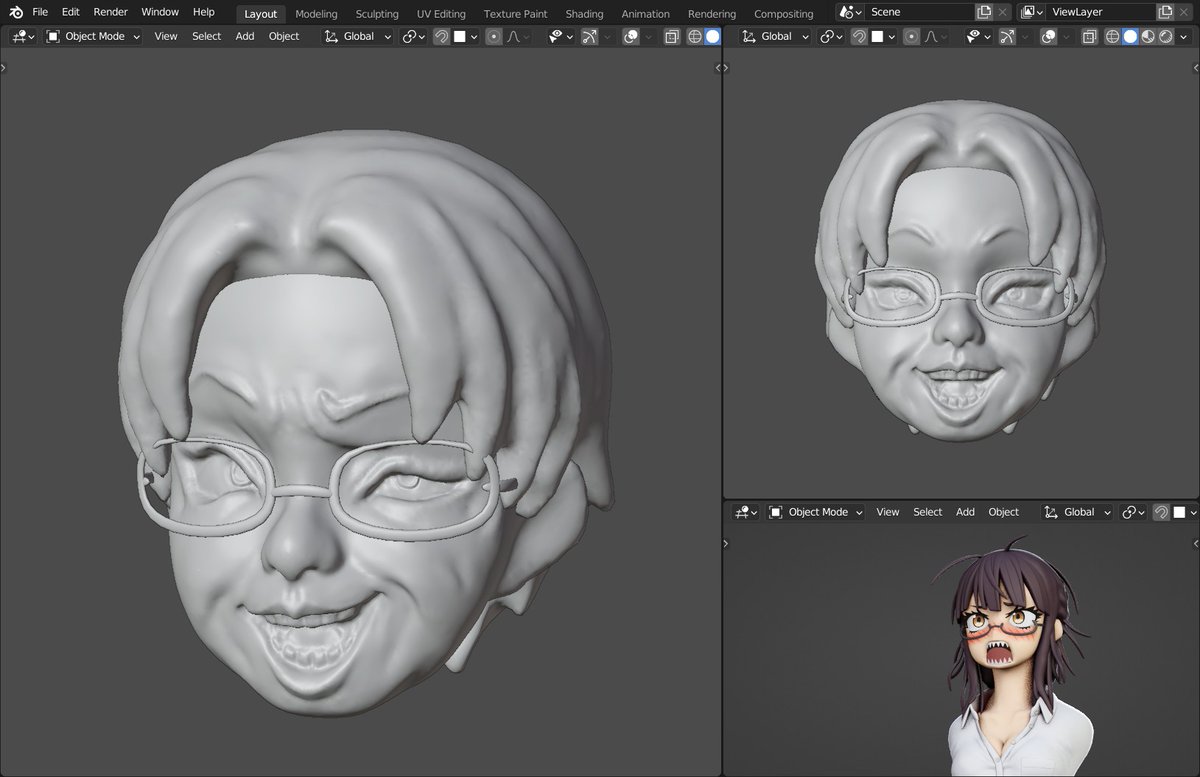Open the File menu
Screen dimensions: 1200x777
point(40,12)
